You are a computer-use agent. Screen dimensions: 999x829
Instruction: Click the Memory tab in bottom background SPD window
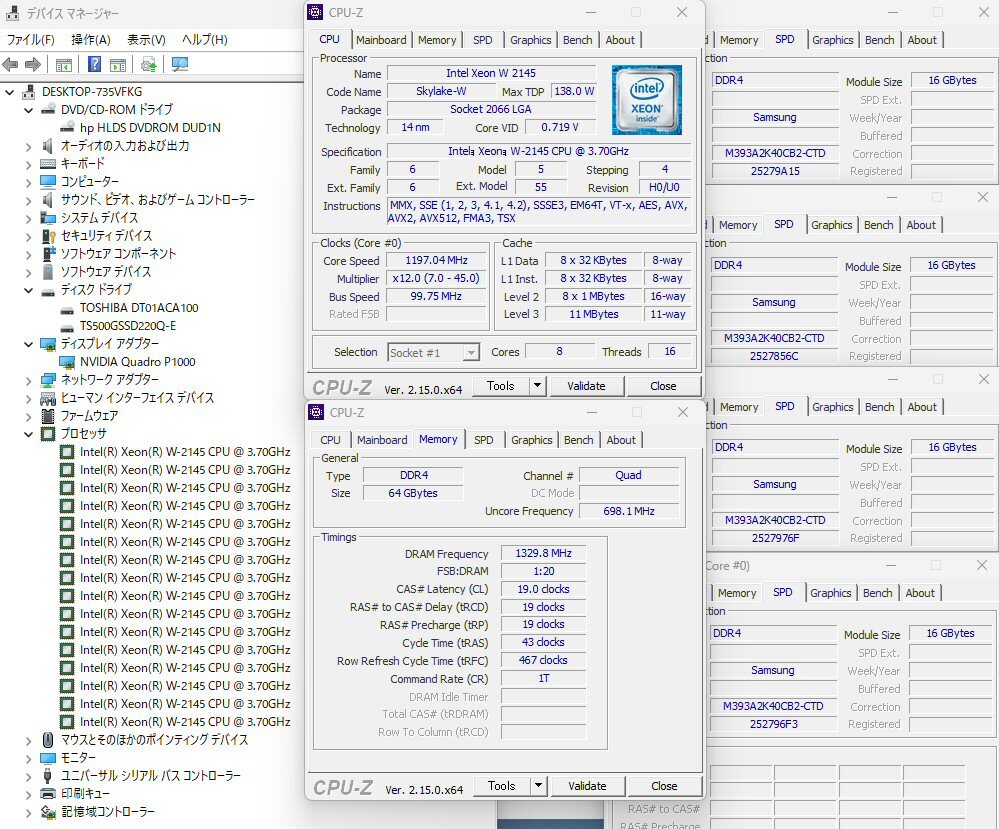pos(737,593)
